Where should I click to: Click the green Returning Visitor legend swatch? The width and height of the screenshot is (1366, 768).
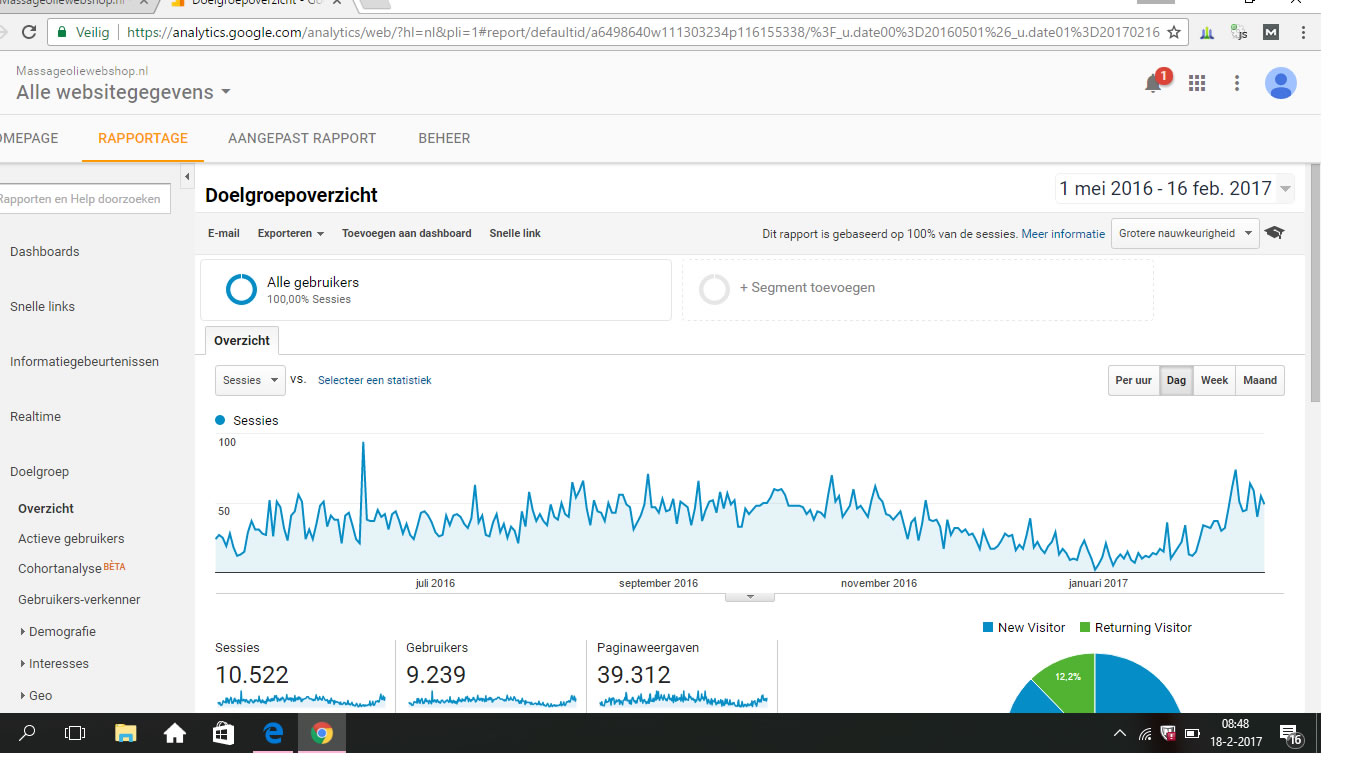pos(1085,628)
